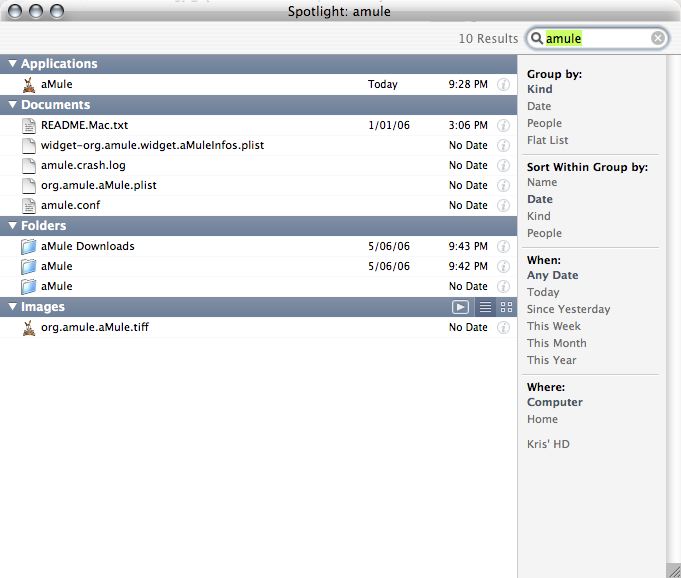Click the aMule application icon
Image resolution: width=681 pixels, height=578 pixels.
(29, 85)
